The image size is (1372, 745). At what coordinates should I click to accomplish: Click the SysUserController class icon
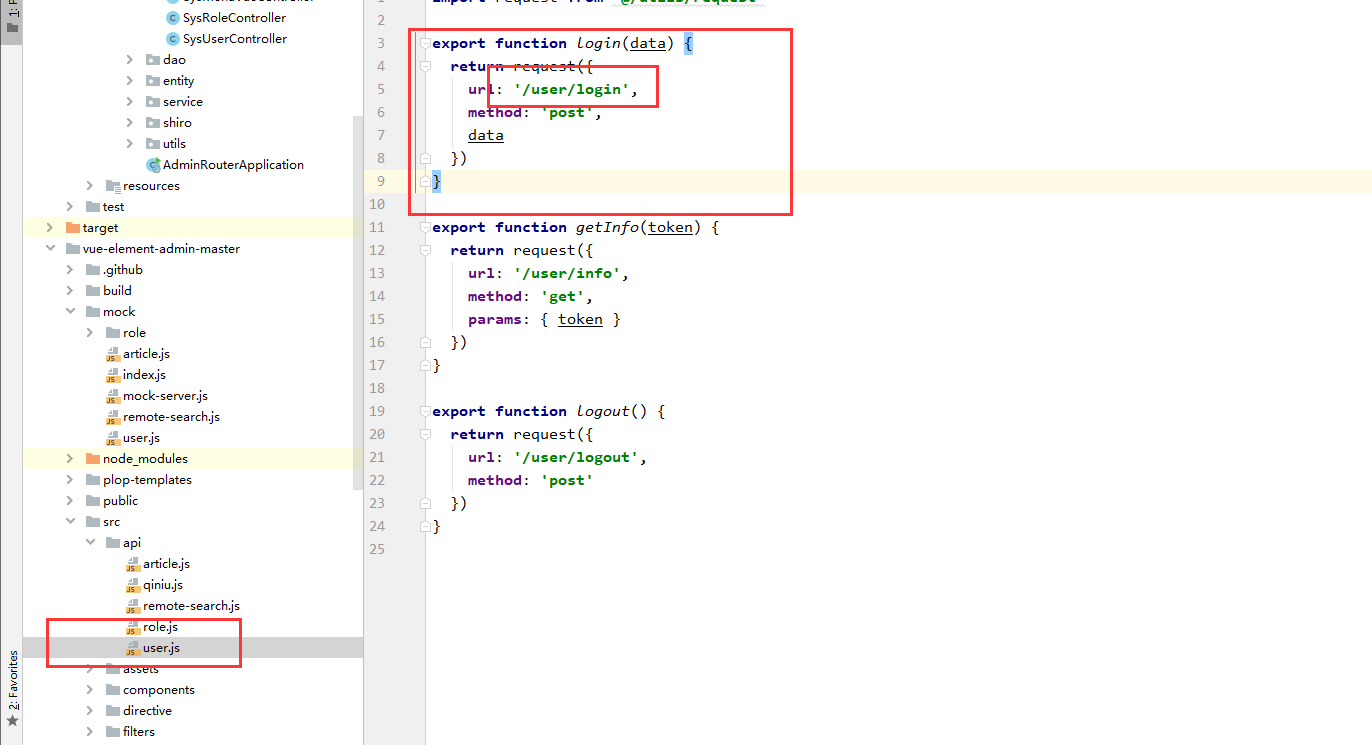pos(173,39)
